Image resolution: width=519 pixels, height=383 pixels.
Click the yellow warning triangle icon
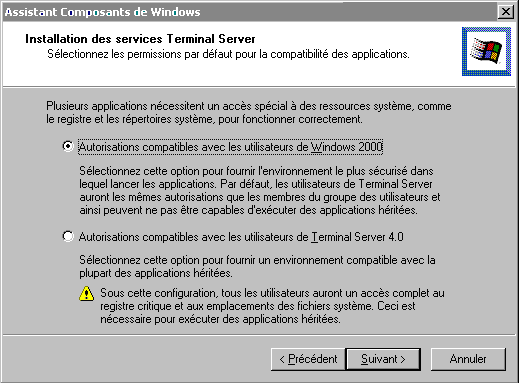tap(87, 293)
